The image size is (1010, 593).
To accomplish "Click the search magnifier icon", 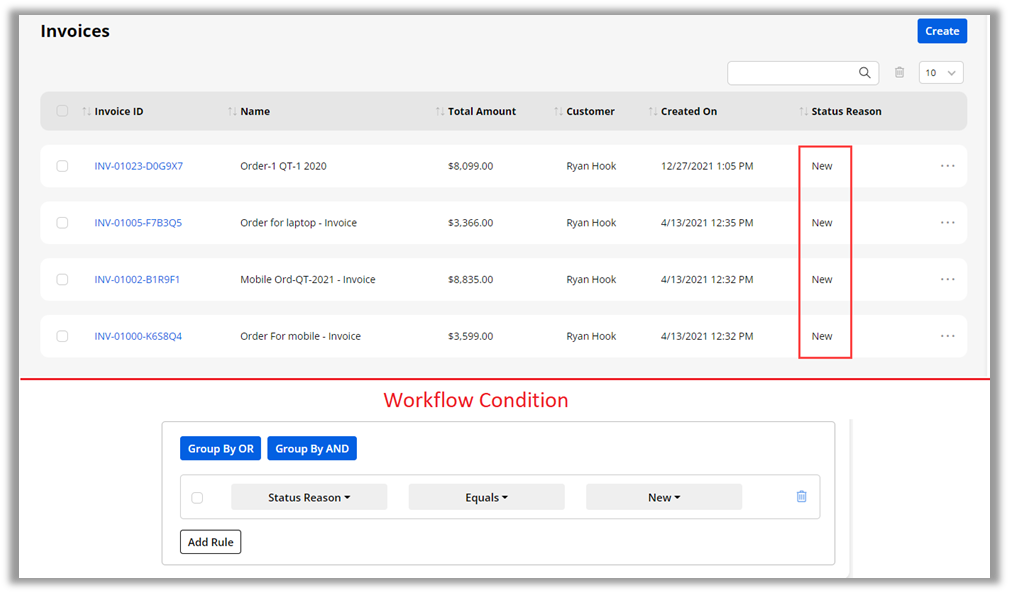I will [x=864, y=73].
